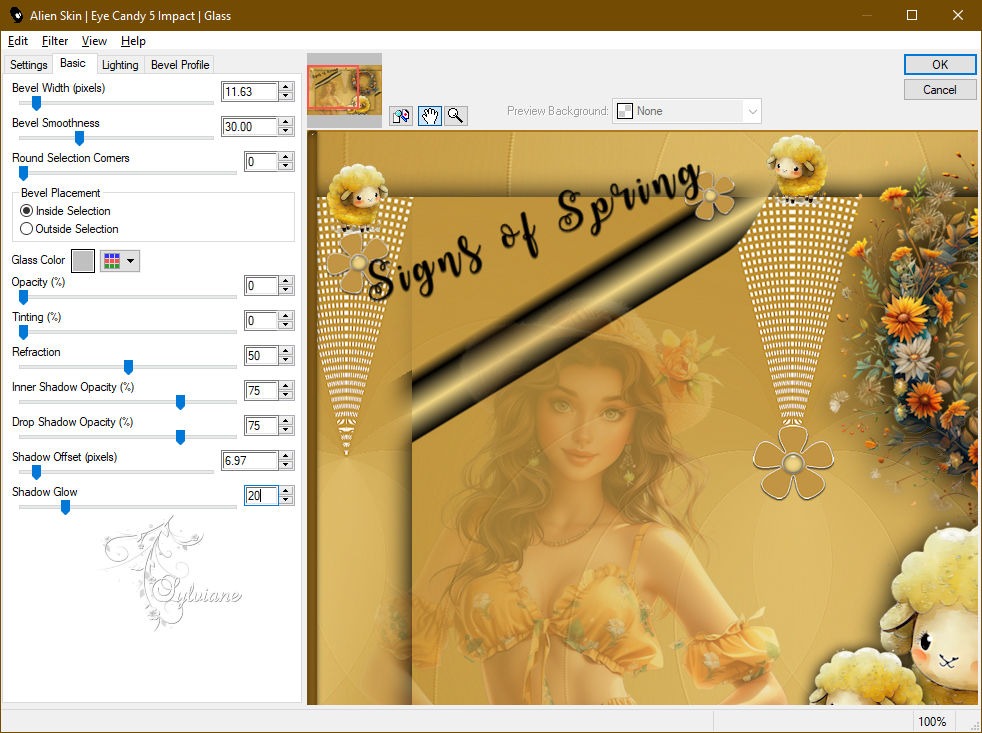Click the Round Selection Corners slider handle
The image size is (982, 733).
(23, 173)
